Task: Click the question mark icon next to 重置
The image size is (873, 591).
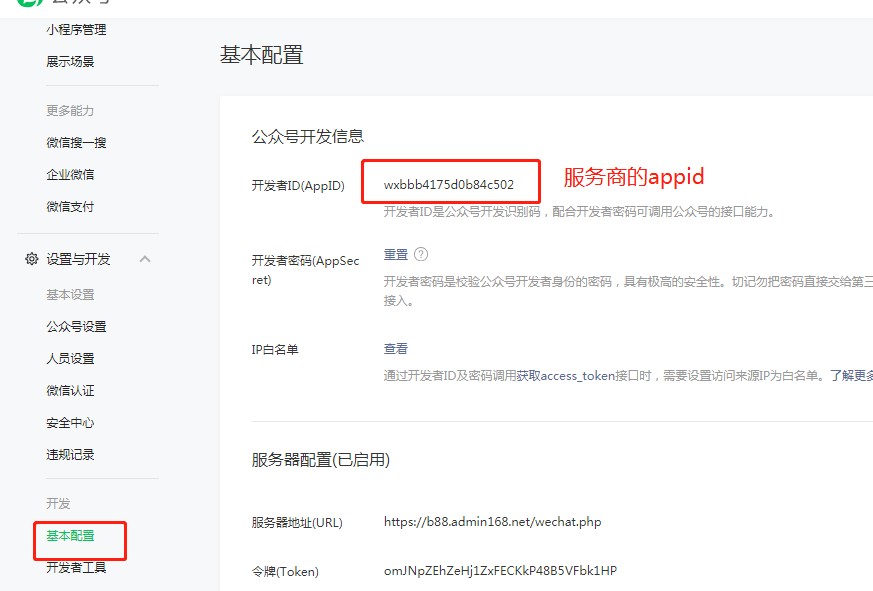Action: click(x=421, y=255)
